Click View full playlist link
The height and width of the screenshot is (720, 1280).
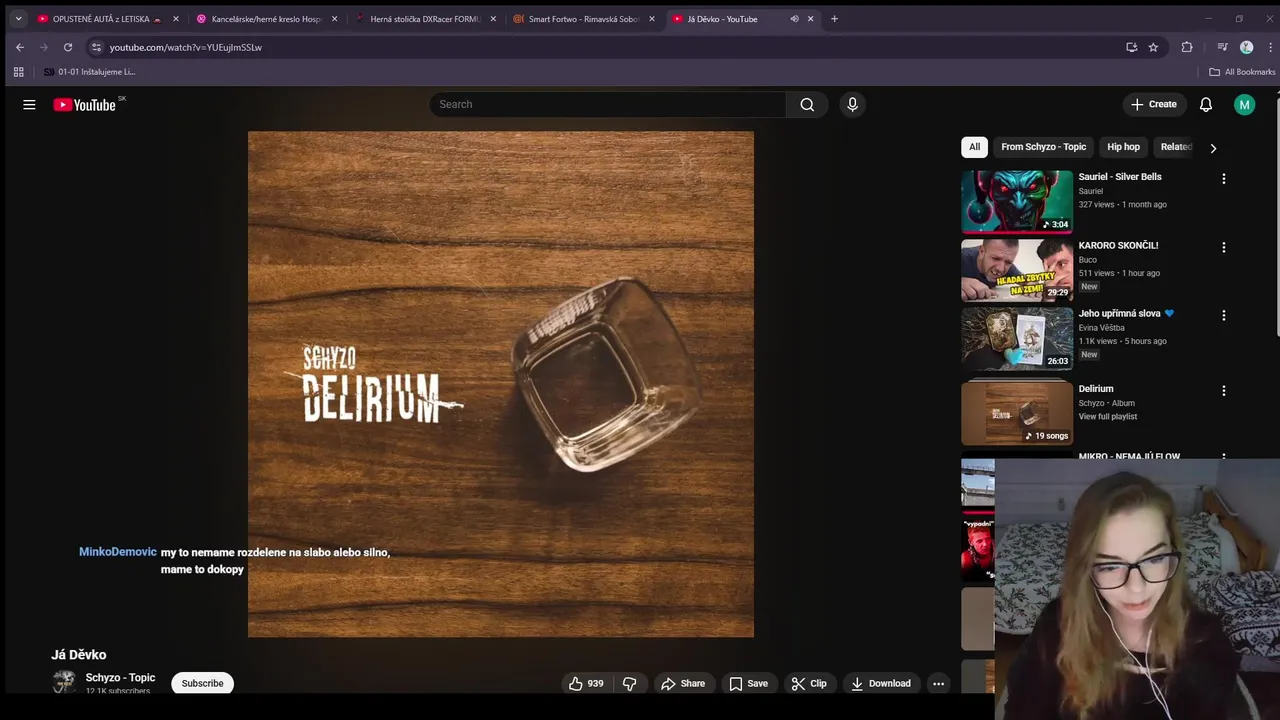(x=1107, y=417)
